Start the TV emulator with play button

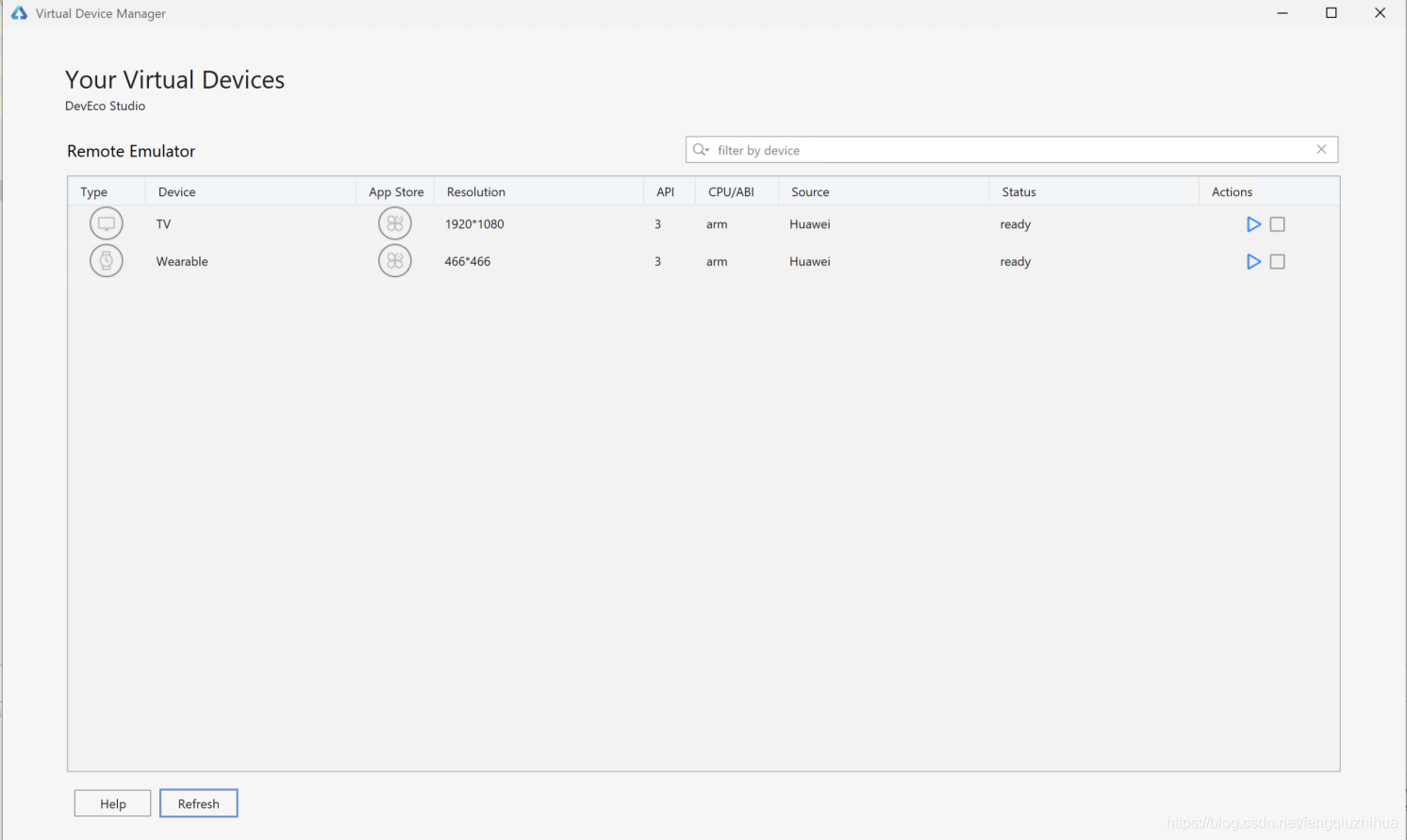1253,224
